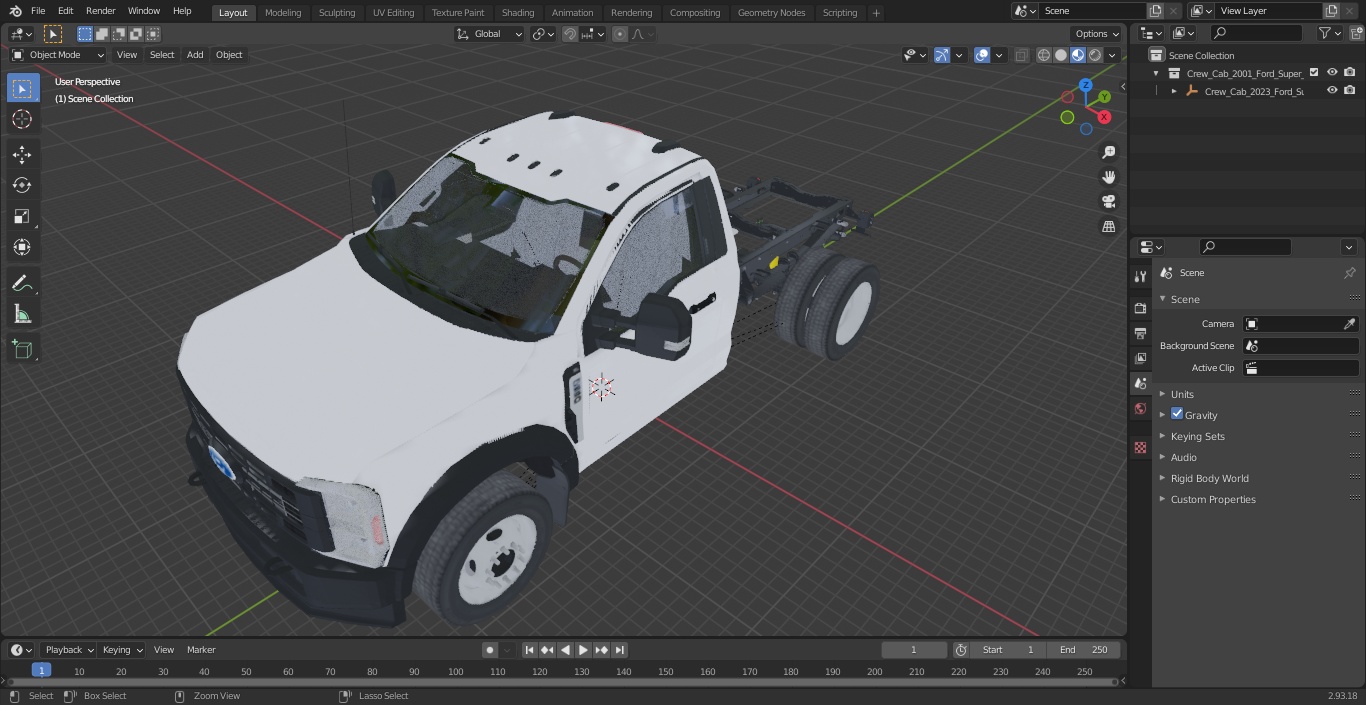
Task: Click the zoom magnifier viewport gizmo
Action: tap(1108, 152)
